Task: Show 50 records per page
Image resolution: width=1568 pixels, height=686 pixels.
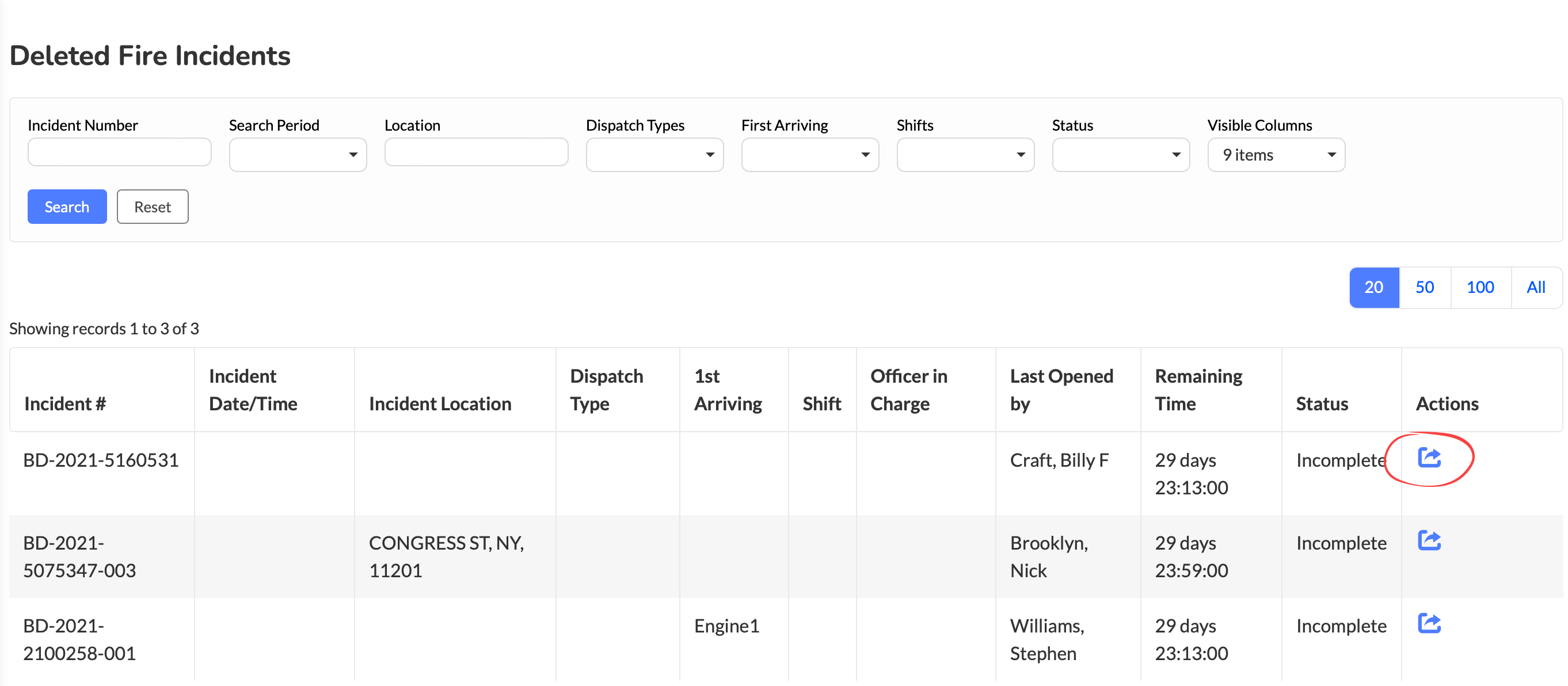Action: 1424,287
